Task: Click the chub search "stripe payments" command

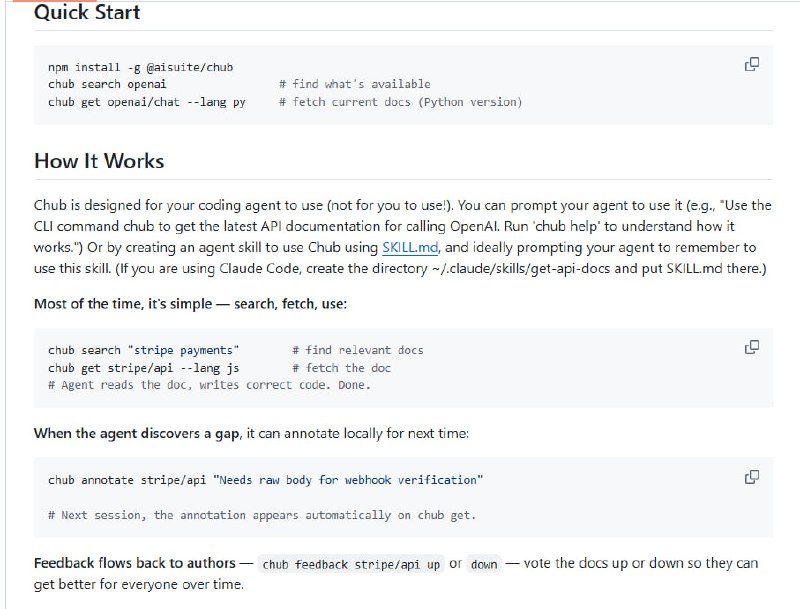Action: 143,350
